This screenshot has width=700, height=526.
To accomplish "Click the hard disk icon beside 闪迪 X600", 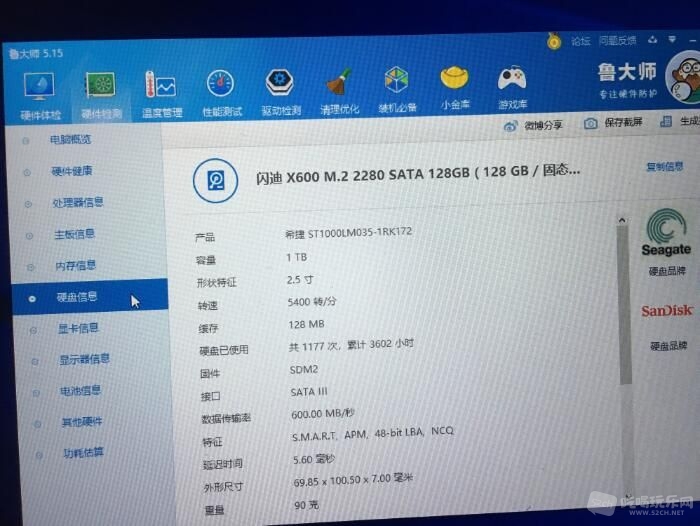I will tap(216, 181).
